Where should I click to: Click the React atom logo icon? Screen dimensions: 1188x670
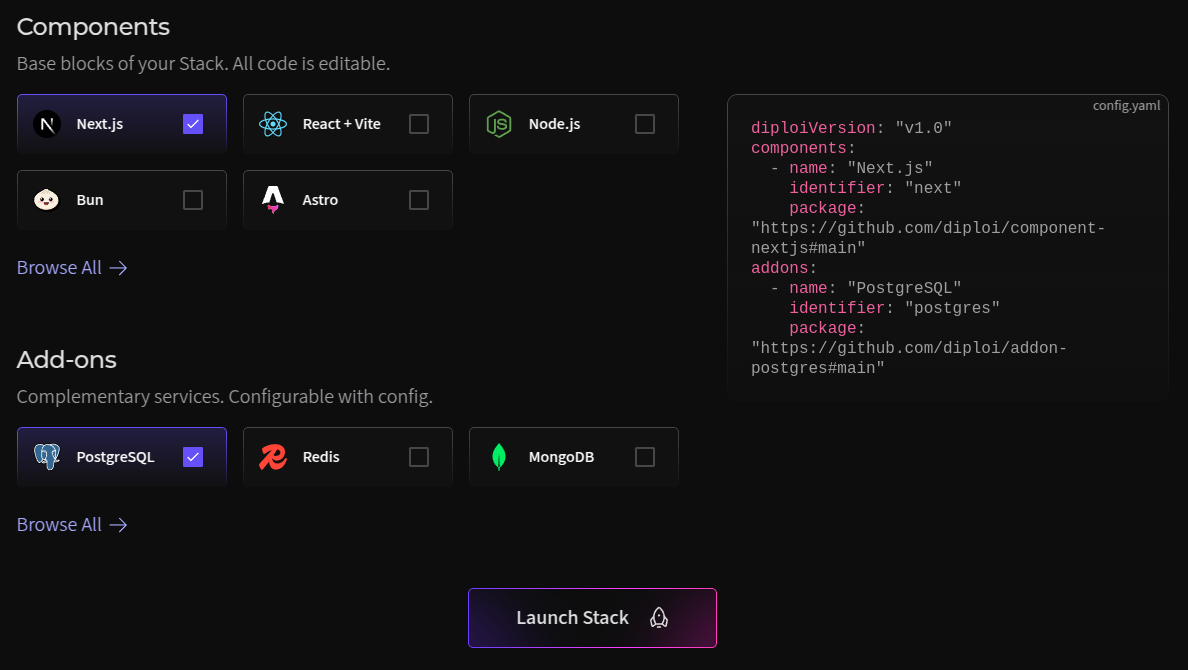coord(273,124)
